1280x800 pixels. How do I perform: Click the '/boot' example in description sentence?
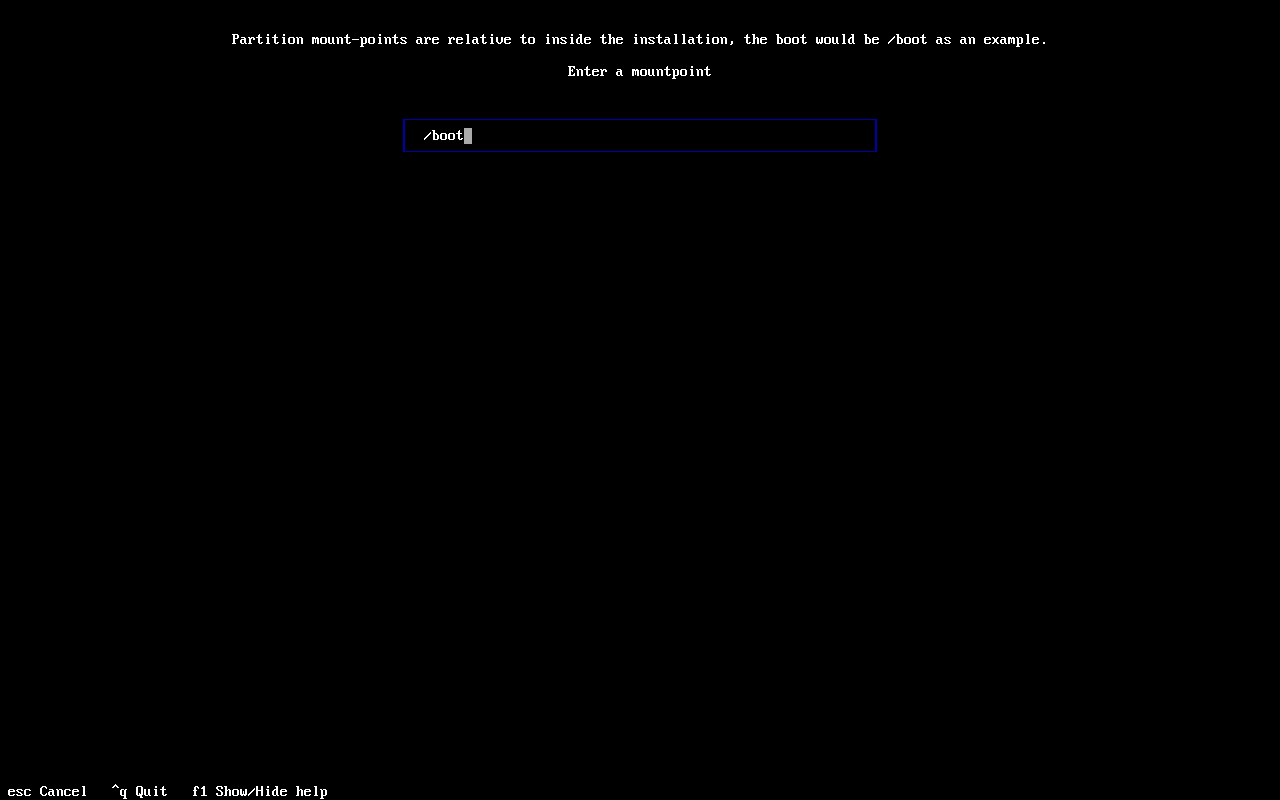click(907, 39)
